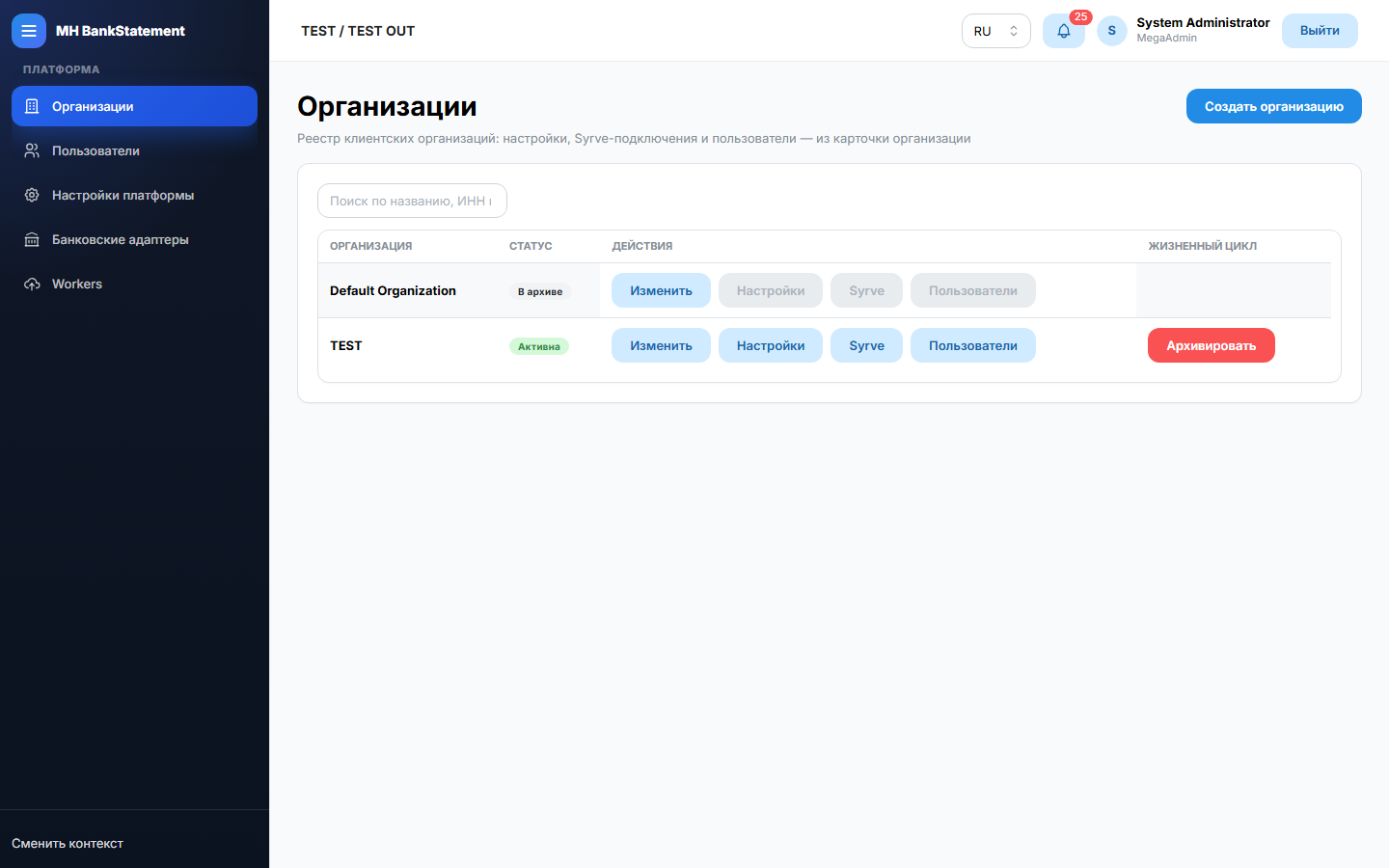Click the people icon beside Пользователи
The width and height of the screenshot is (1389, 868).
pos(32,150)
